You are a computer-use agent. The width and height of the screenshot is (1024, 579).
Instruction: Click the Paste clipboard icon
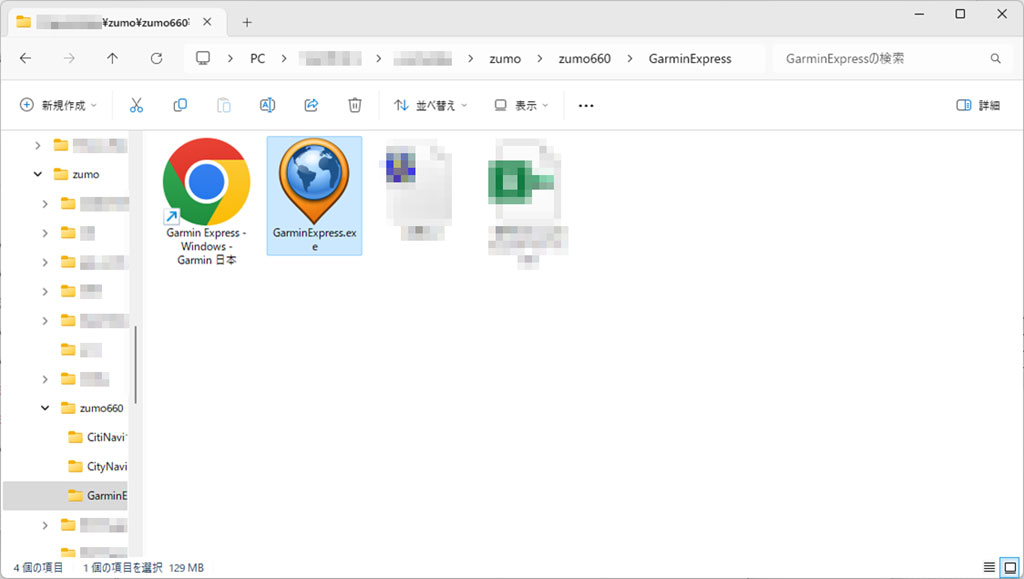click(x=223, y=105)
